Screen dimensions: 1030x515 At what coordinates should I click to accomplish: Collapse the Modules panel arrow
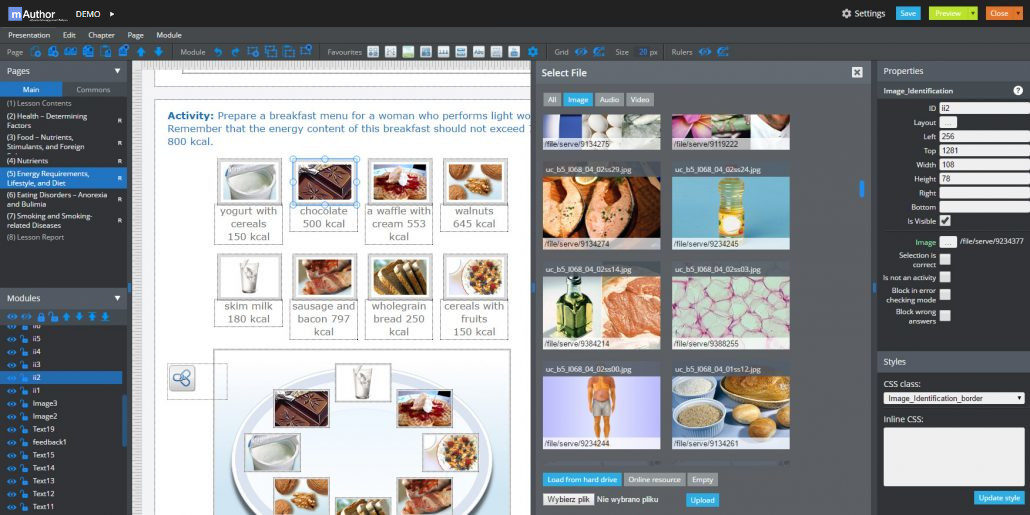[118, 298]
